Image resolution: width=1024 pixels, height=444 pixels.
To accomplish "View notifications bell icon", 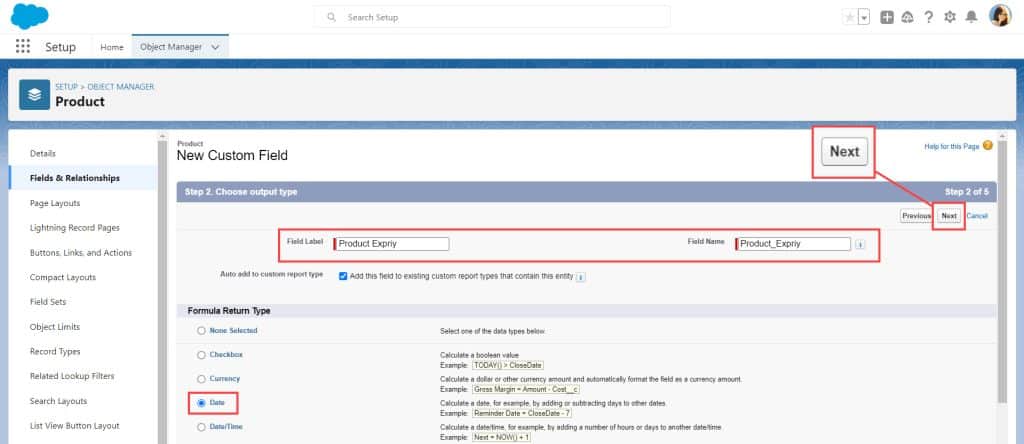I will click(x=971, y=18).
